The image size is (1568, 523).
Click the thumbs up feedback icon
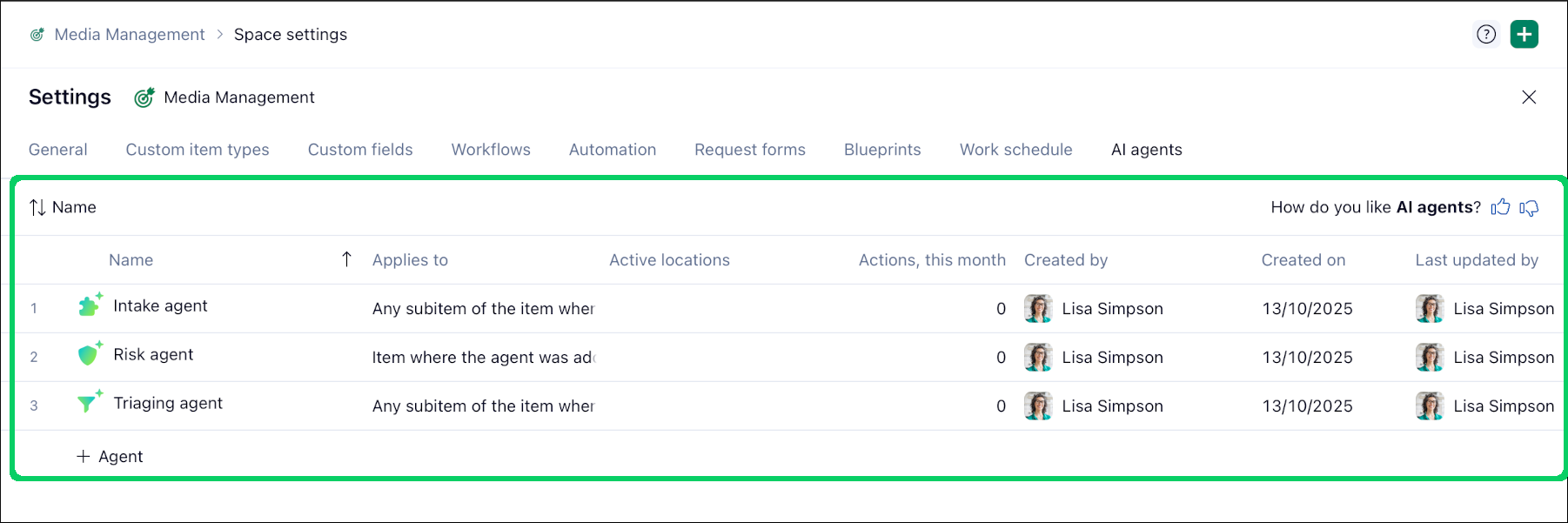tap(1500, 207)
